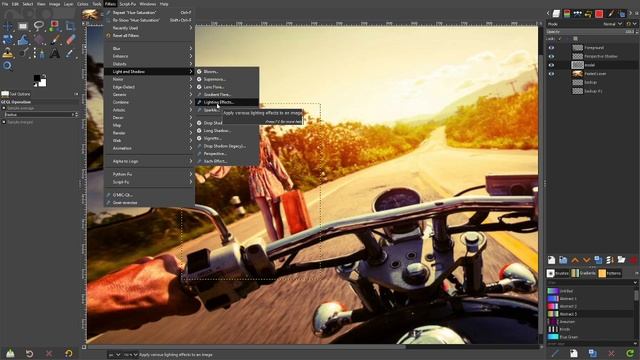640x360 pixels.
Task: Open the unit dropdown in status bar
Action: point(114,355)
